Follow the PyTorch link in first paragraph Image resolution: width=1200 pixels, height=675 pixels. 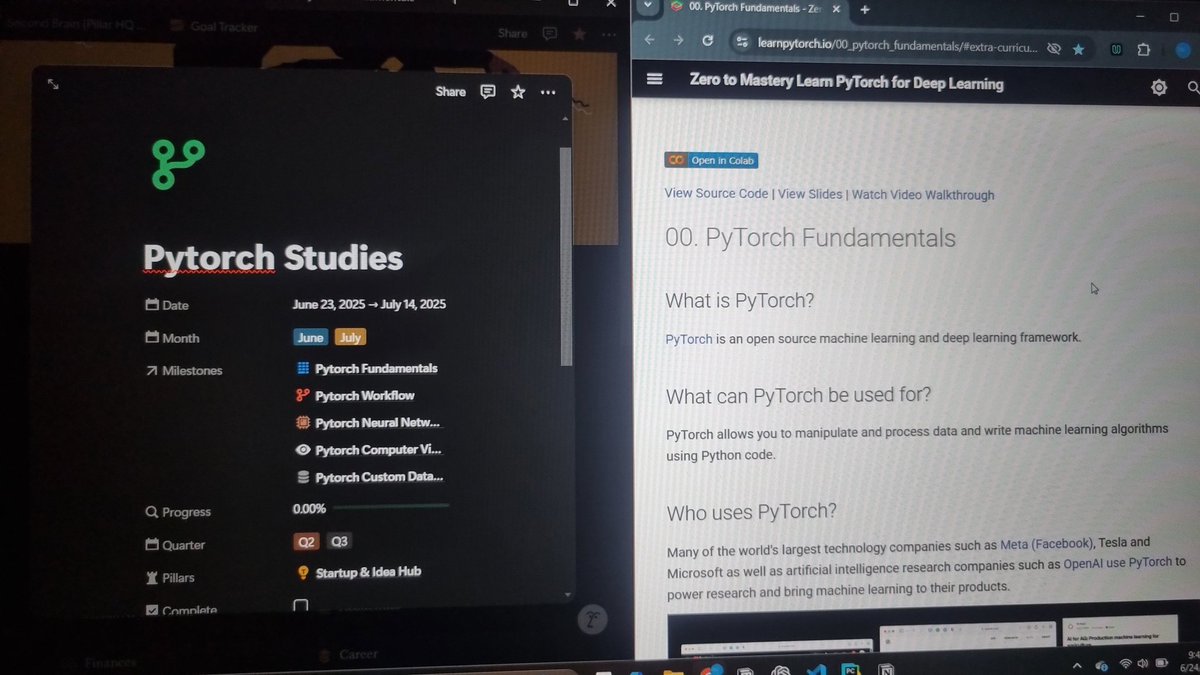(689, 339)
